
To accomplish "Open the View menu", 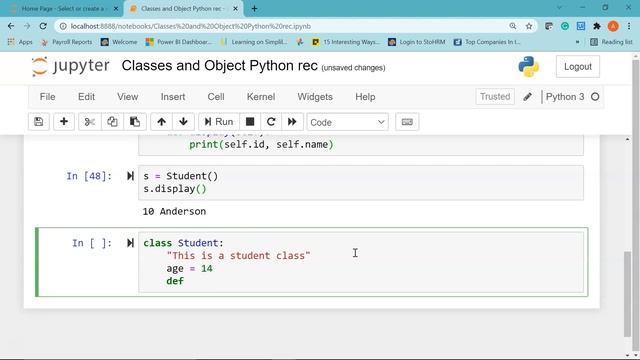I will pos(127,97).
